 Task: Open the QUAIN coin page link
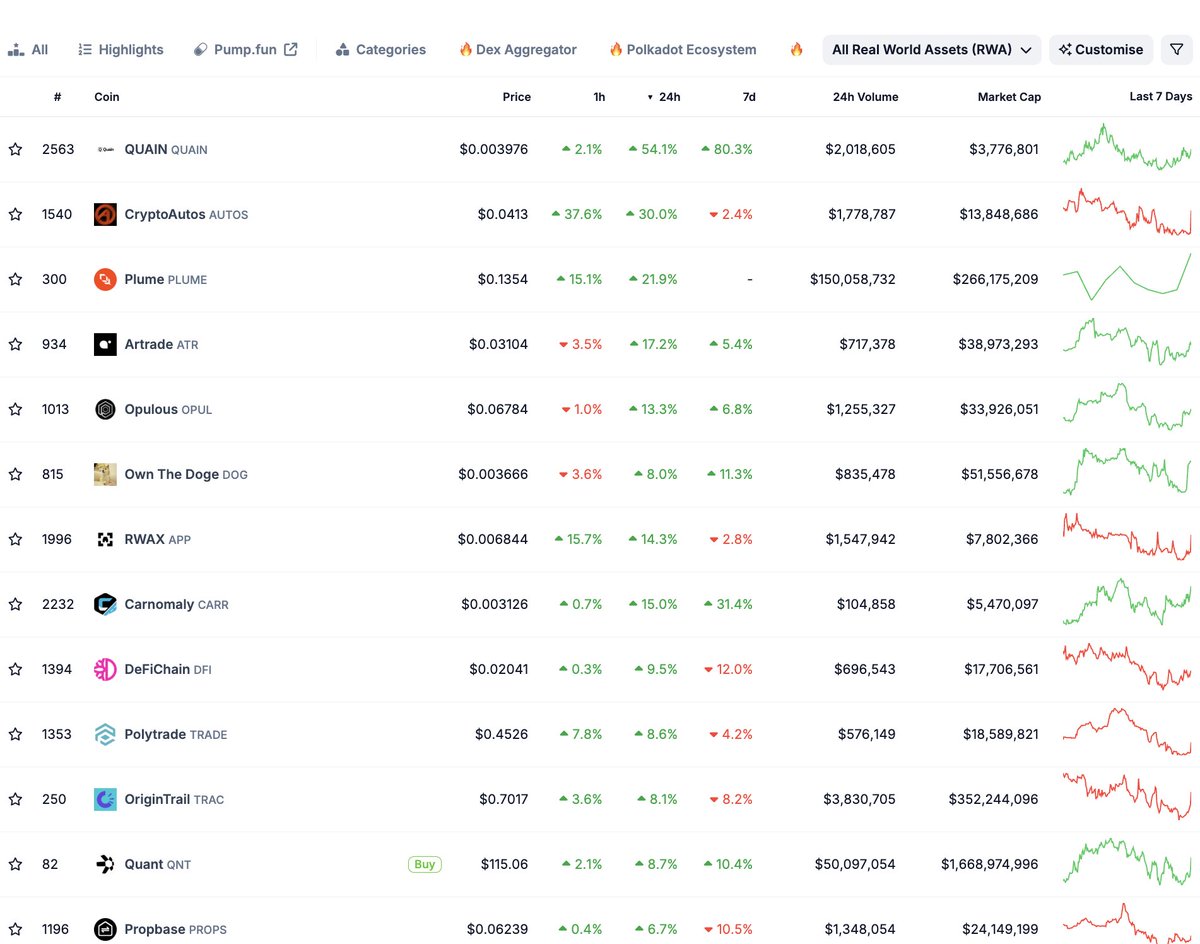point(166,149)
